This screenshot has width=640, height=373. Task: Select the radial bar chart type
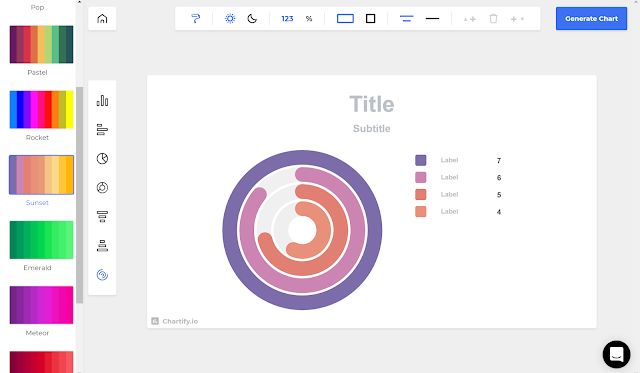[x=102, y=275]
